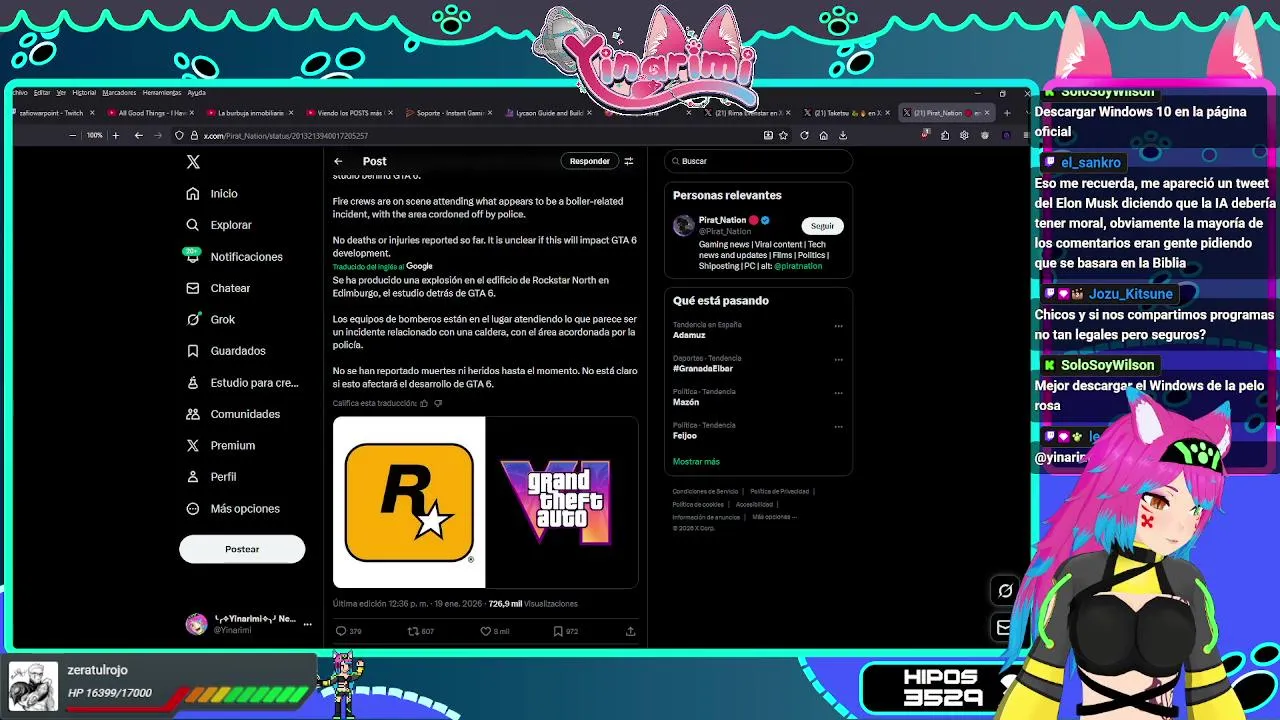Open the Herramientas menu
The height and width of the screenshot is (720, 1280).
(x=162, y=93)
